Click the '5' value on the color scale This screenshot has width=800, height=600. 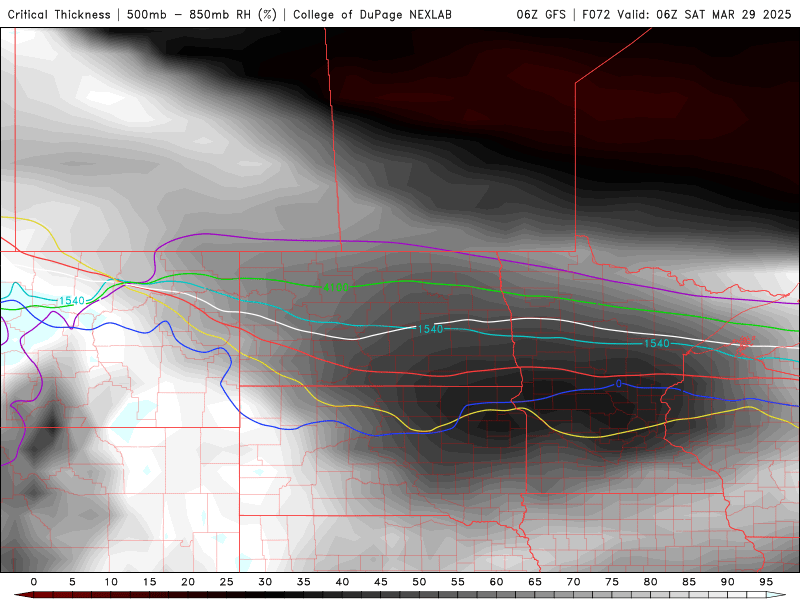(x=72, y=582)
